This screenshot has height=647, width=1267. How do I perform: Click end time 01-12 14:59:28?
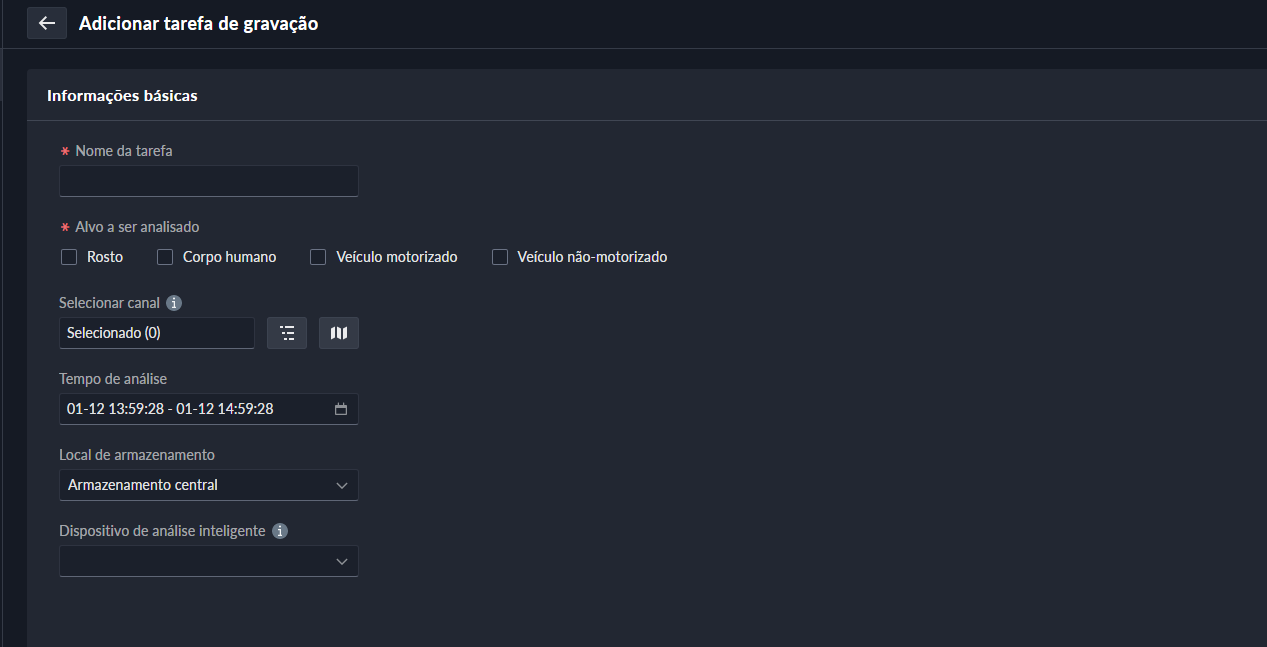[225, 409]
